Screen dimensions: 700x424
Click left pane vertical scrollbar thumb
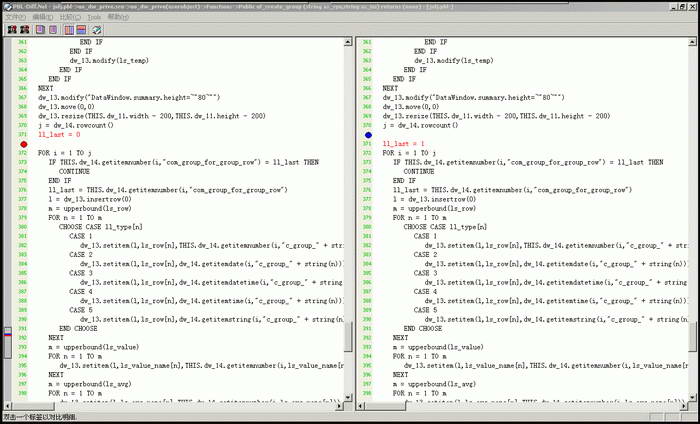coord(348,336)
